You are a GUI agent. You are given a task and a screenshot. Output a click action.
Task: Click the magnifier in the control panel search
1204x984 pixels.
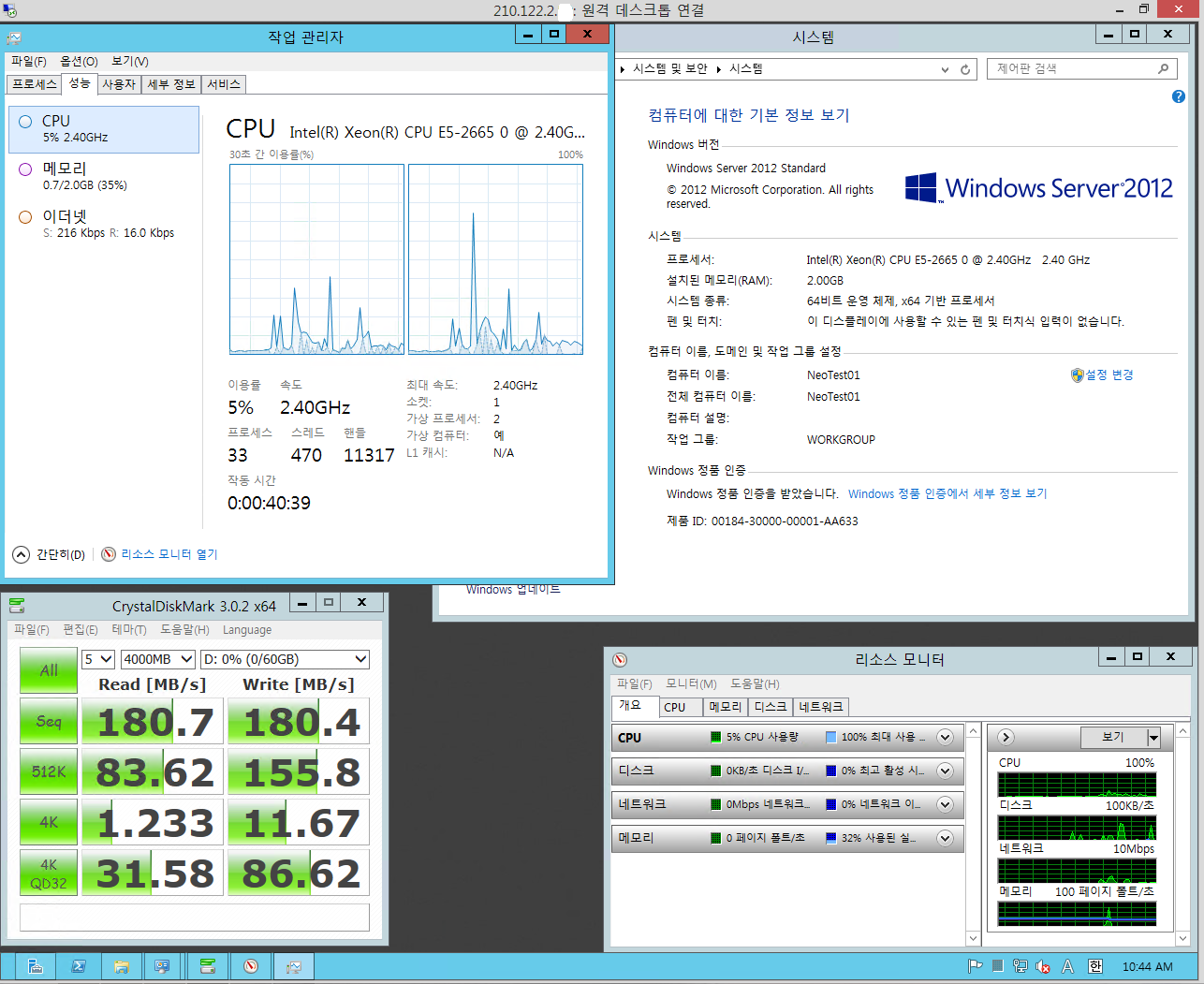pyautogui.click(x=1163, y=68)
